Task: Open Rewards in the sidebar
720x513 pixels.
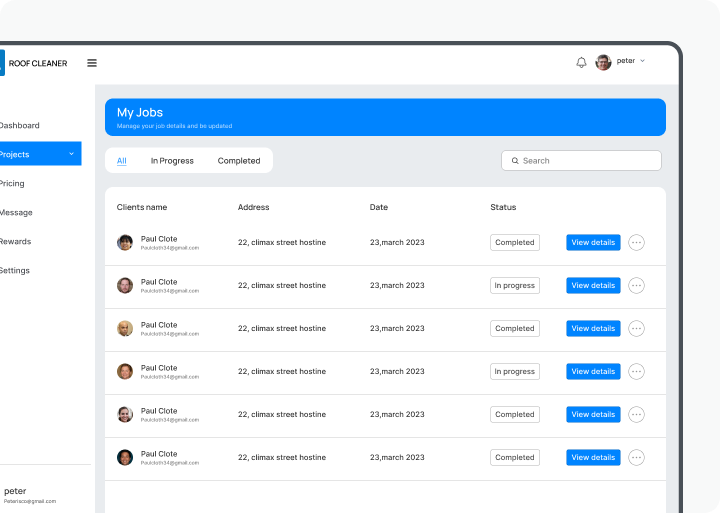Action: click(x=15, y=241)
